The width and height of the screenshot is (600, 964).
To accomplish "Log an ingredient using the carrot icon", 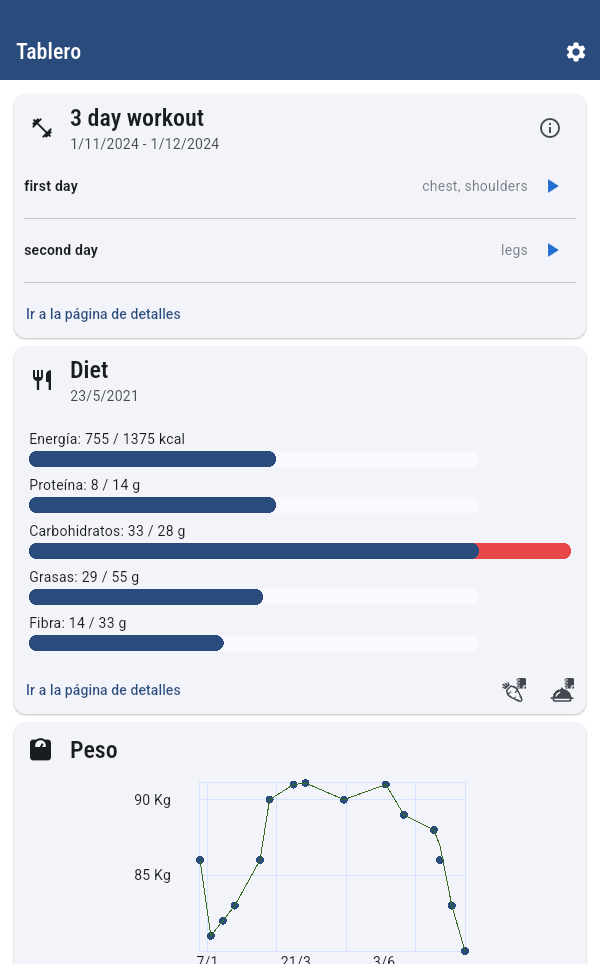I will pyautogui.click(x=514, y=690).
